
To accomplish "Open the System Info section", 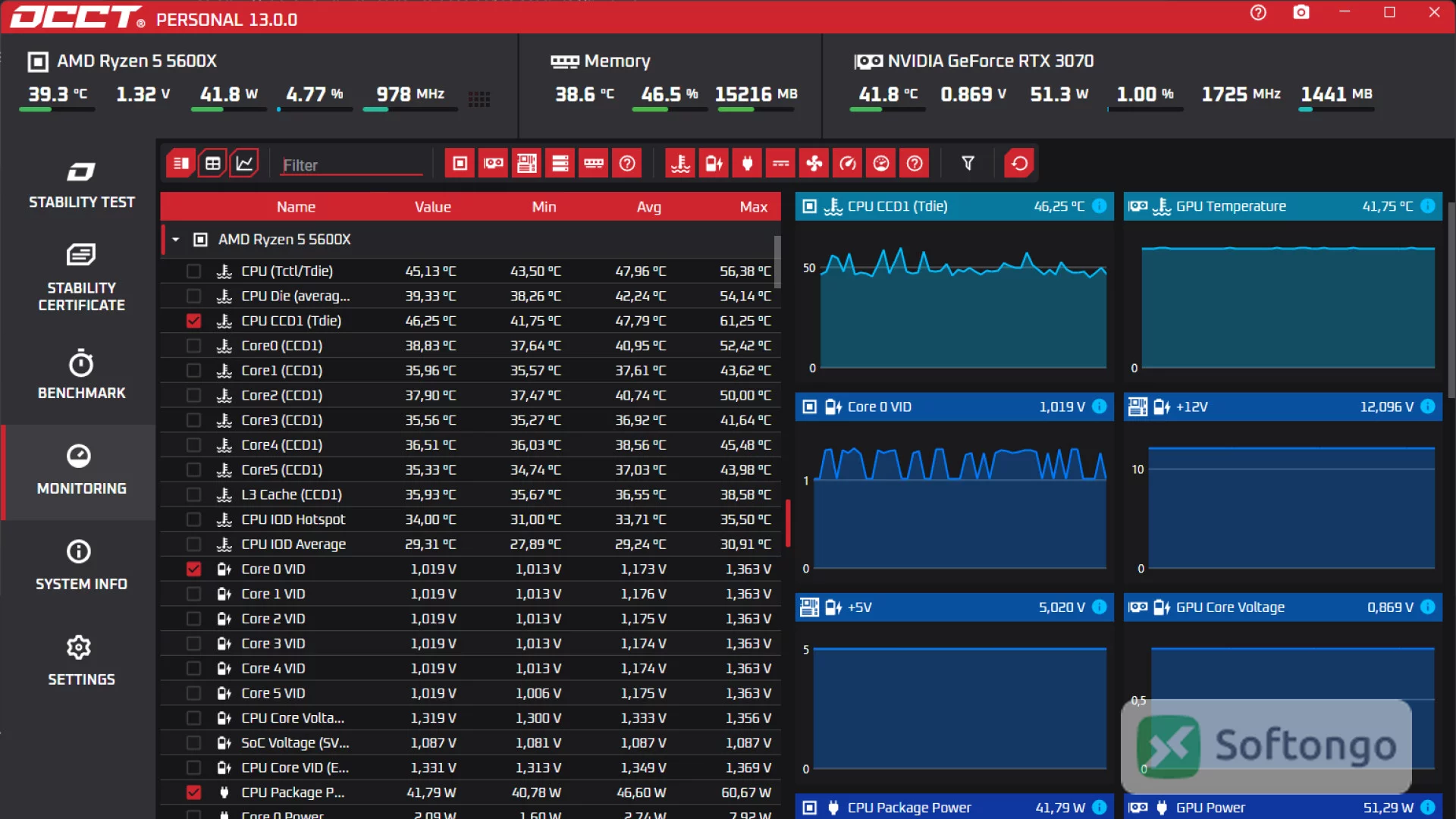I will pos(81,566).
